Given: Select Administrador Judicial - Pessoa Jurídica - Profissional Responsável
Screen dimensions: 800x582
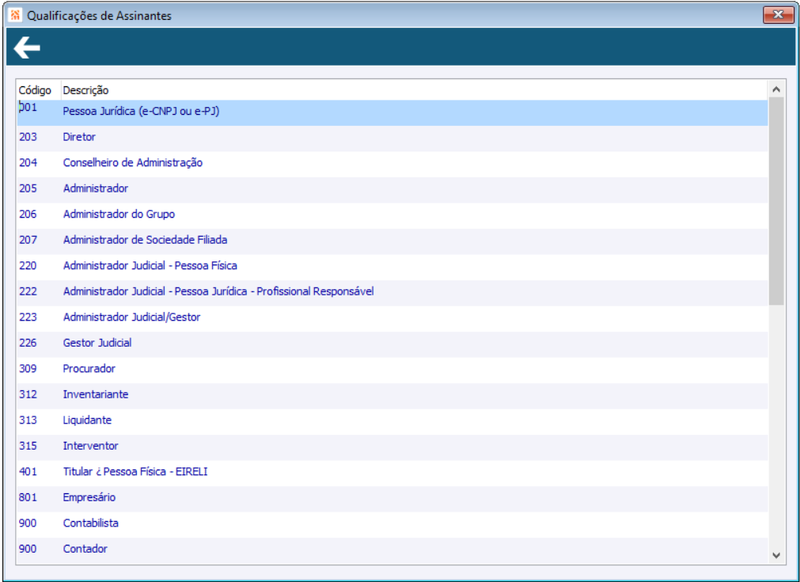Looking at the screenshot, I should tap(392, 293).
